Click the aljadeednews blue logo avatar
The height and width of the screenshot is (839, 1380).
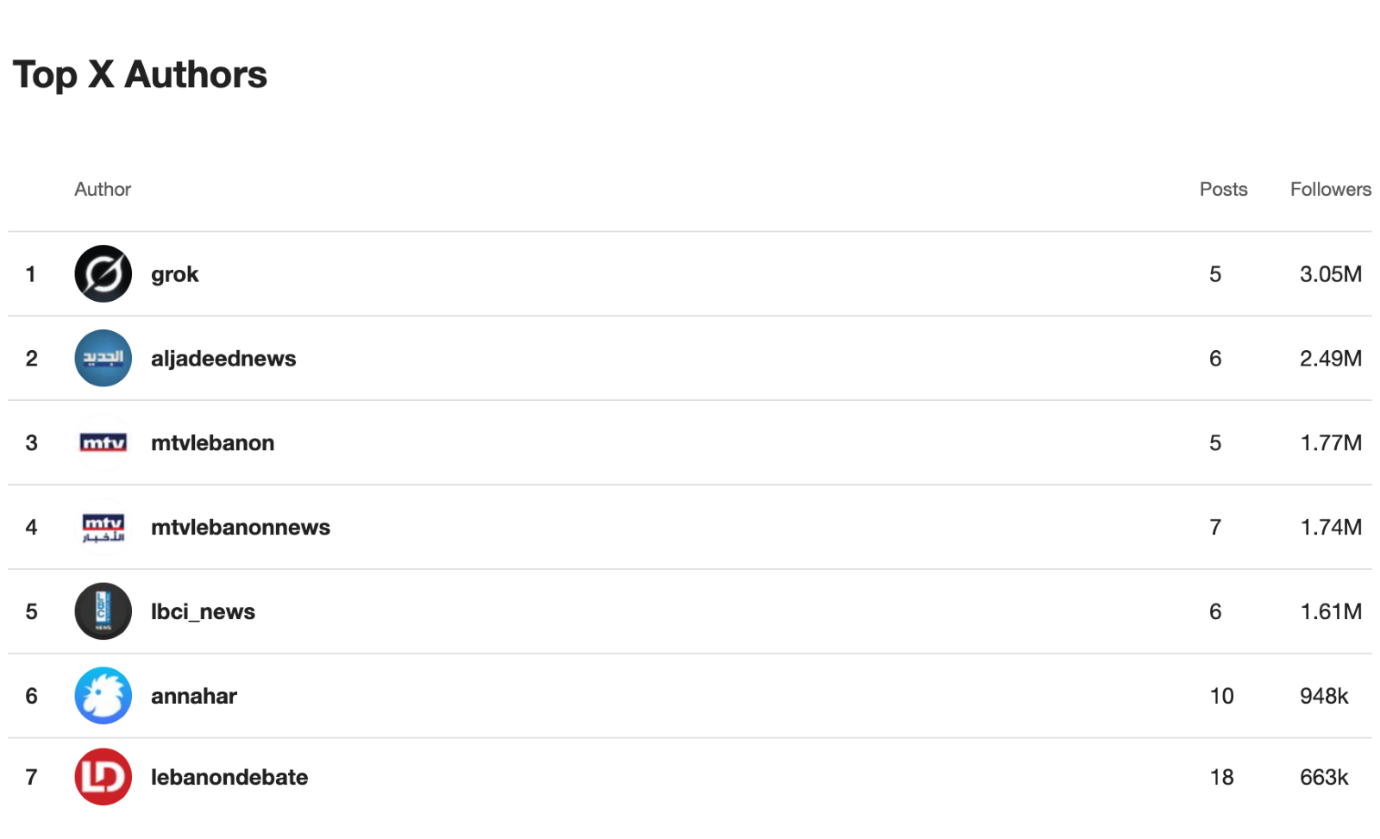(103, 358)
